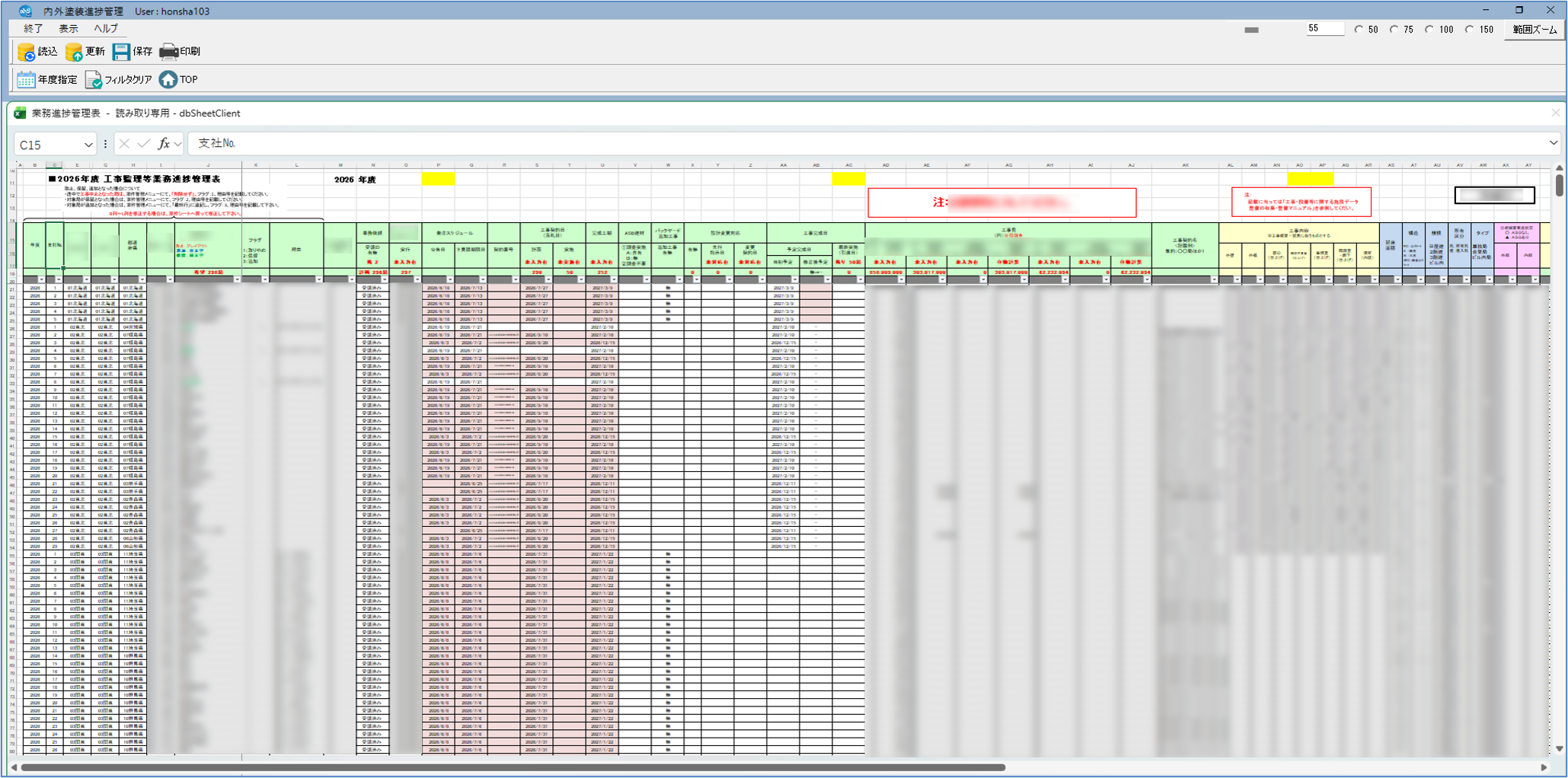
Task: Select the 150 zoom radio button
Action: tap(1470, 30)
